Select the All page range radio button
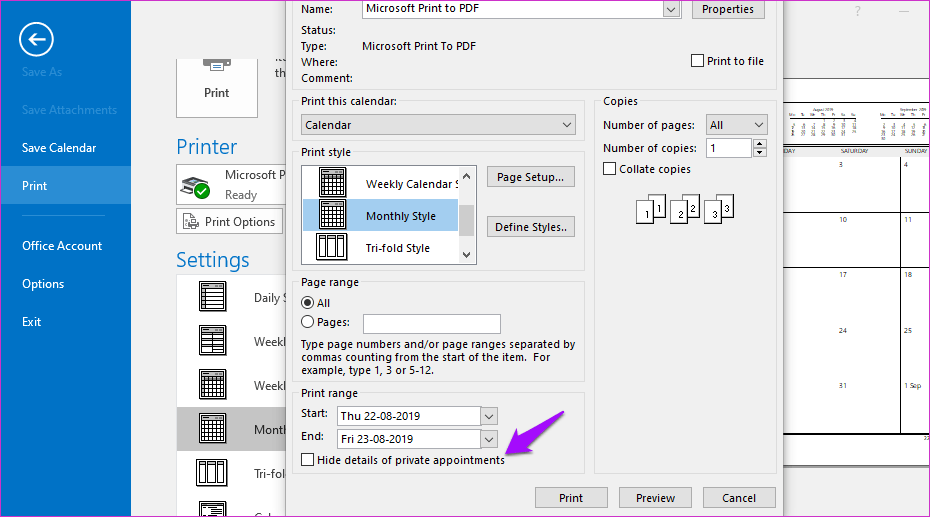The height and width of the screenshot is (517, 930). [307, 302]
